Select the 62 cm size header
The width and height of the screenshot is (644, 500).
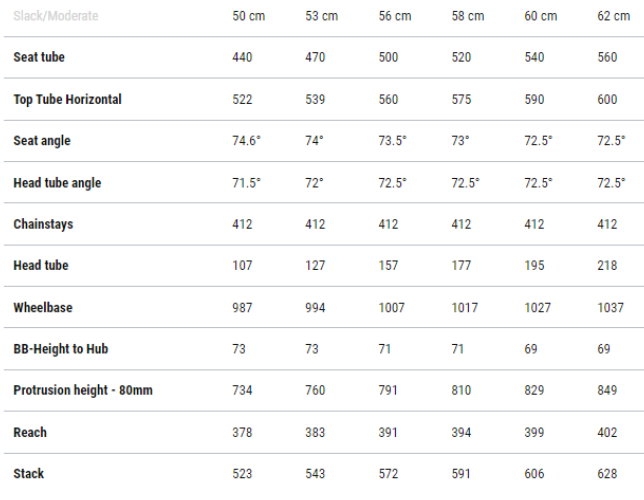[613, 16]
